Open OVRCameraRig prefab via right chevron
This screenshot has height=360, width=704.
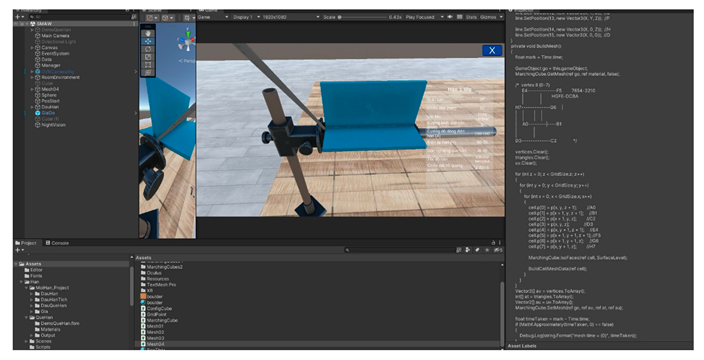tap(136, 71)
